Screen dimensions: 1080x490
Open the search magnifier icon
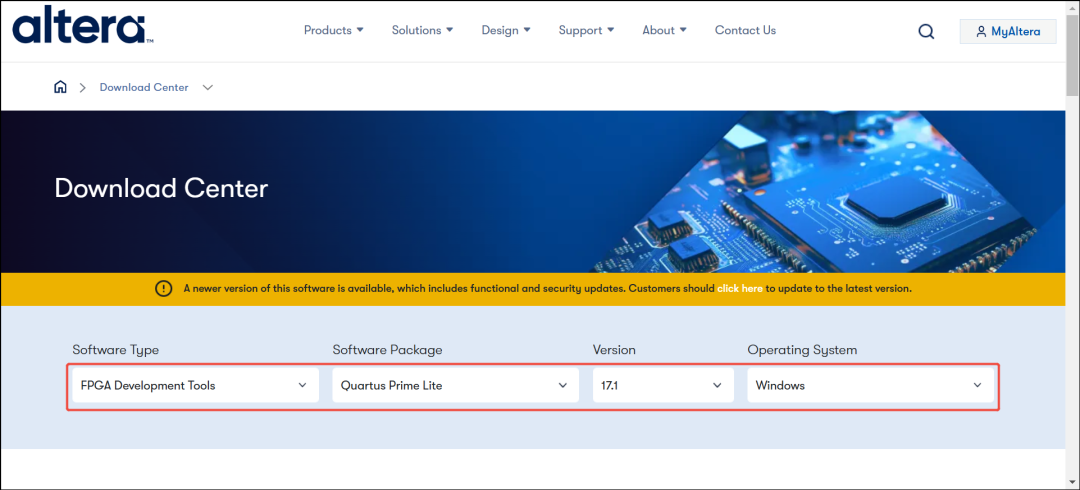[x=926, y=32]
